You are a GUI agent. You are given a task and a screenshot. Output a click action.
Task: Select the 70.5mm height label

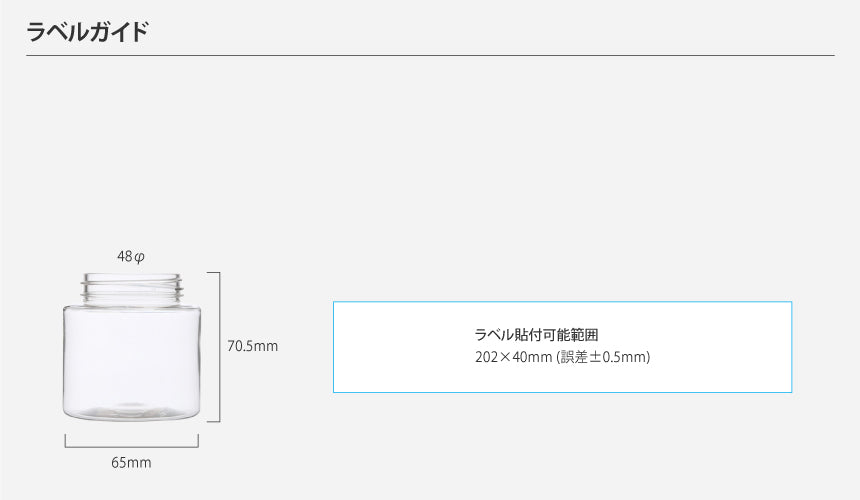pos(252,347)
